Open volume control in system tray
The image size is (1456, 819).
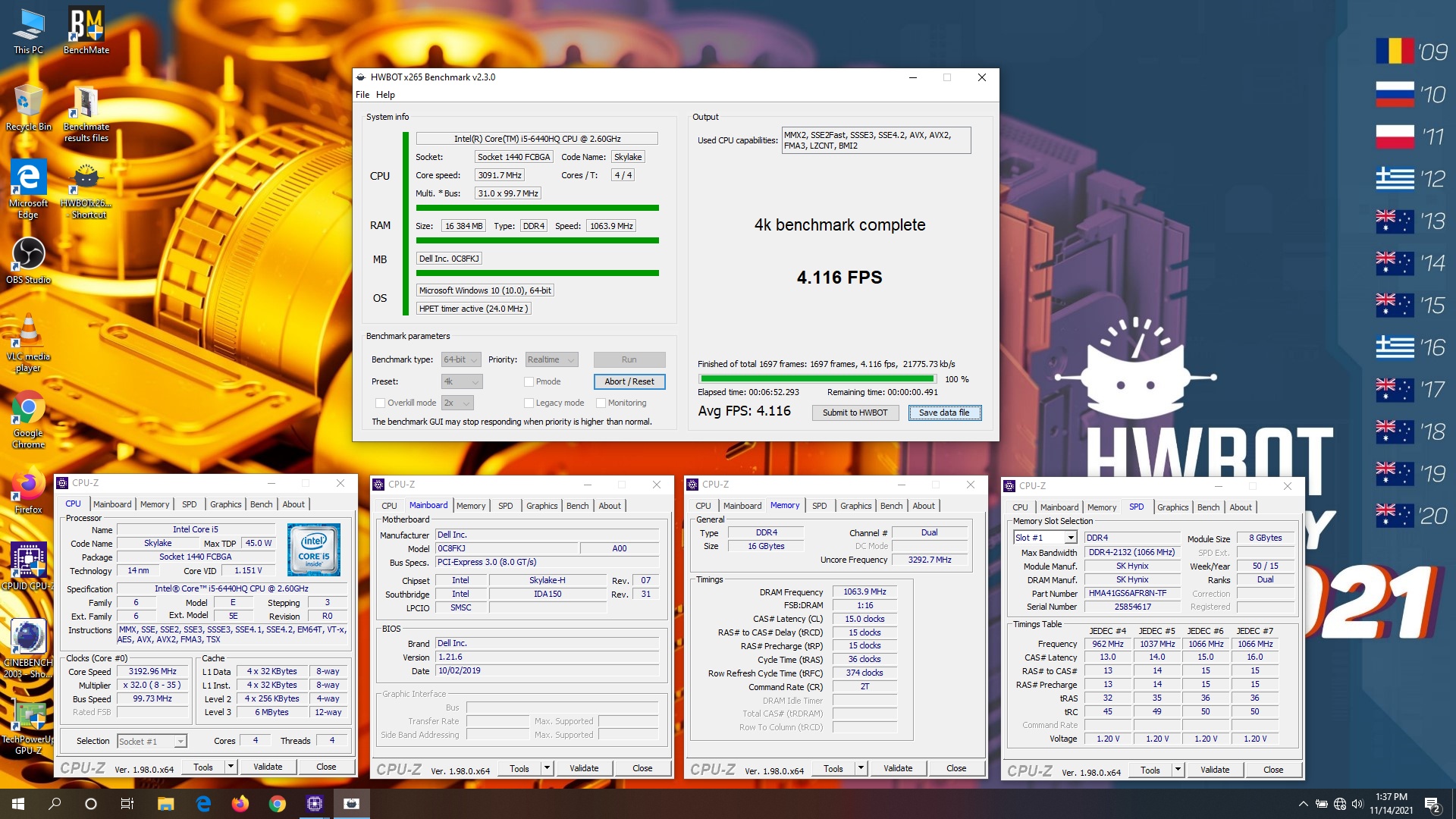tap(1357, 804)
